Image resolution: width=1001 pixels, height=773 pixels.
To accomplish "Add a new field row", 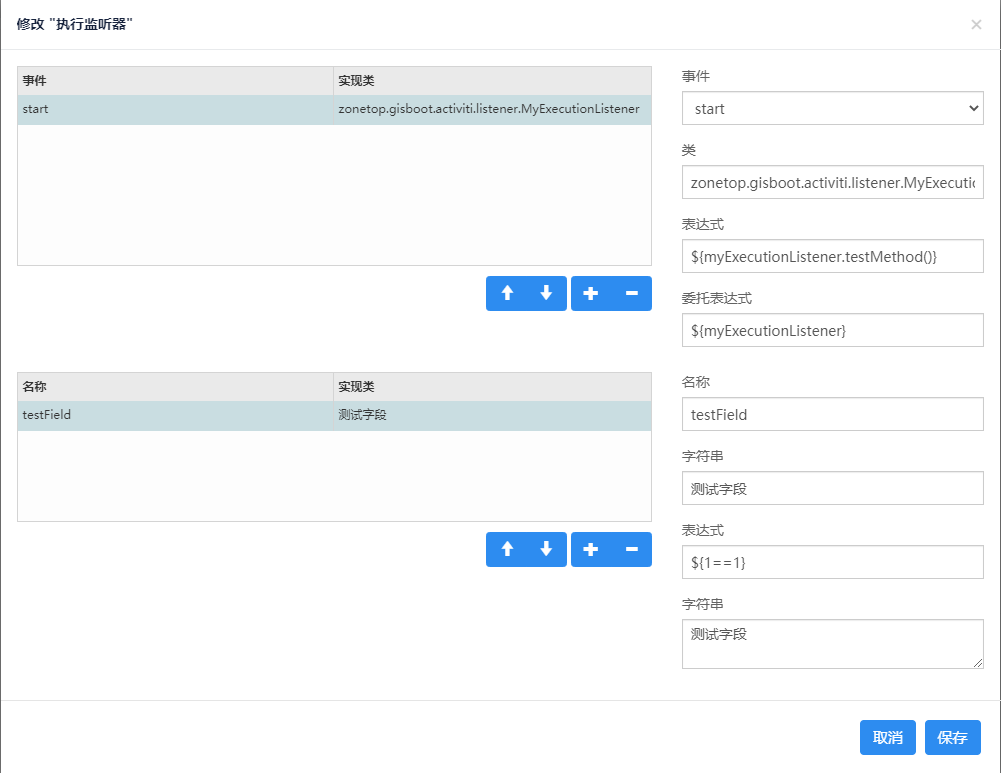I will [x=591, y=549].
